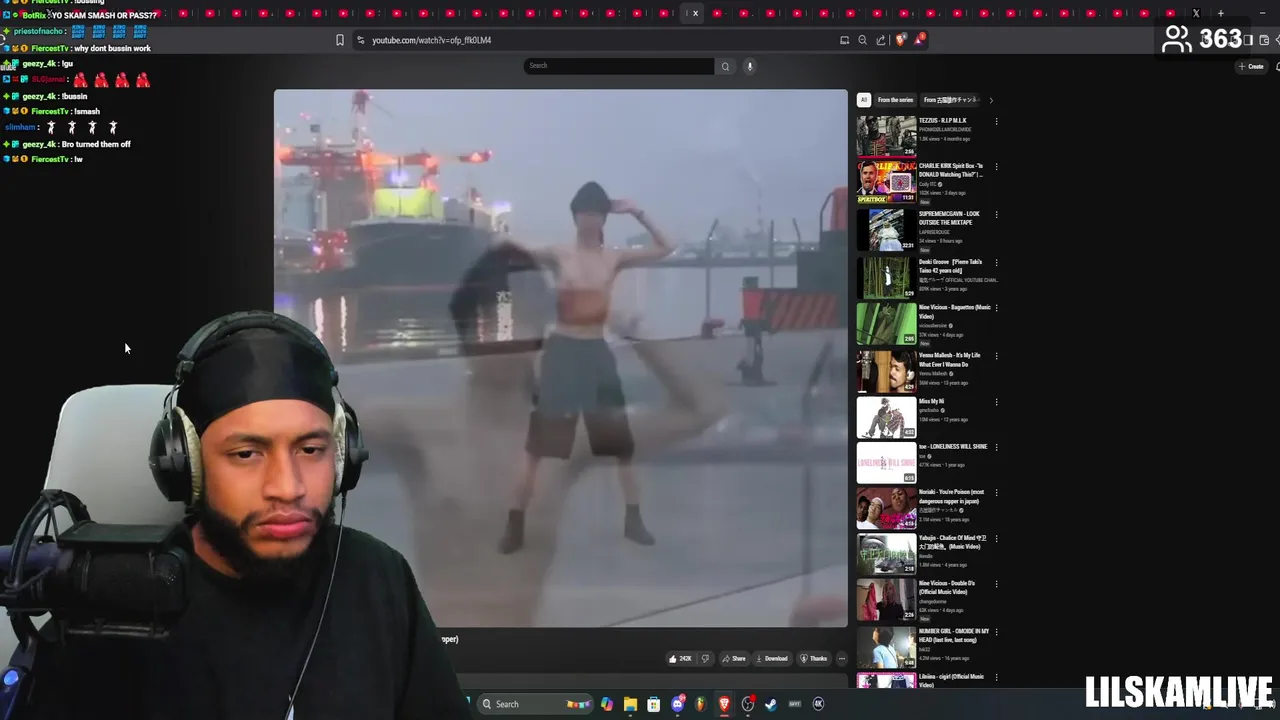Open options menu for TEZZUS - R.I.P M.L.K
The width and height of the screenshot is (1280, 720).
[x=996, y=122]
